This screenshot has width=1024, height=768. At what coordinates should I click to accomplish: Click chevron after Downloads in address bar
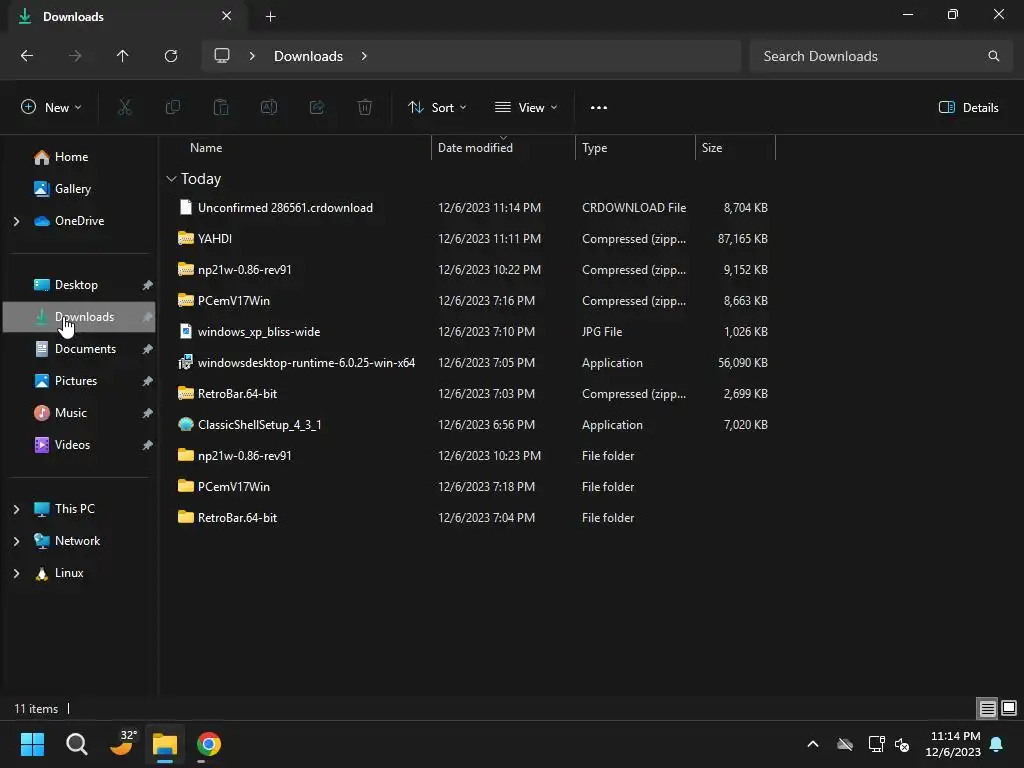(x=364, y=56)
